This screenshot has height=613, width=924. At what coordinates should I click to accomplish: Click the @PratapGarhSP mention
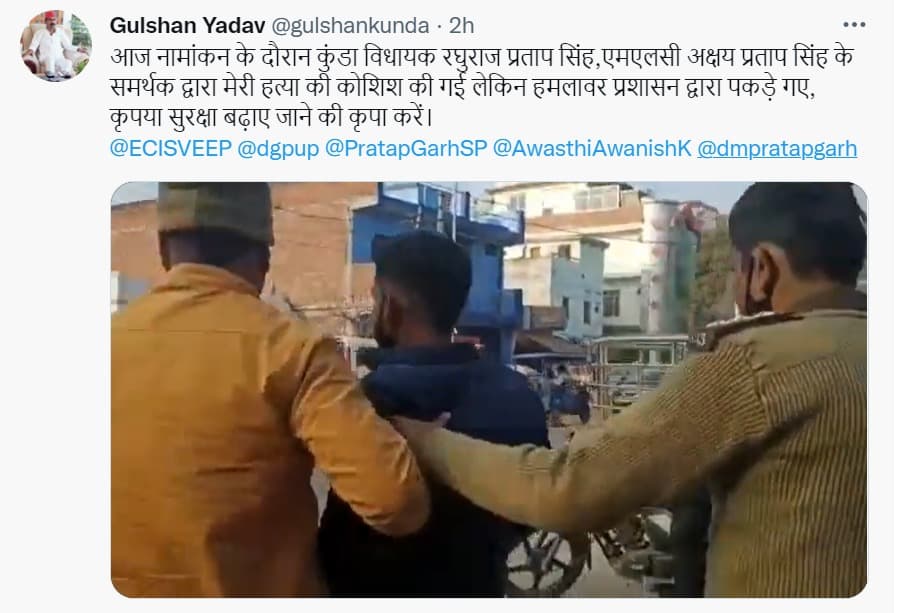click(x=405, y=149)
